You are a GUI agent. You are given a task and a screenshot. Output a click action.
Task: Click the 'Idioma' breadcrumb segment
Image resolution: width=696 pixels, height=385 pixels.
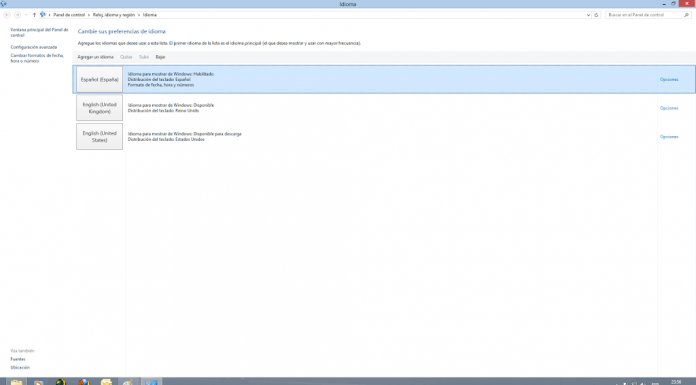[x=150, y=15]
